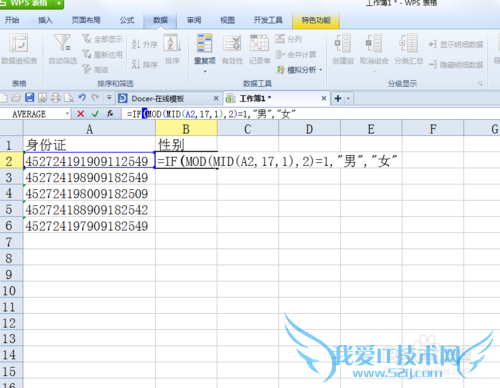Viewport: 500px width, 388px height.
Task: Click 合并计算 consolidate
Action: (296, 54)
